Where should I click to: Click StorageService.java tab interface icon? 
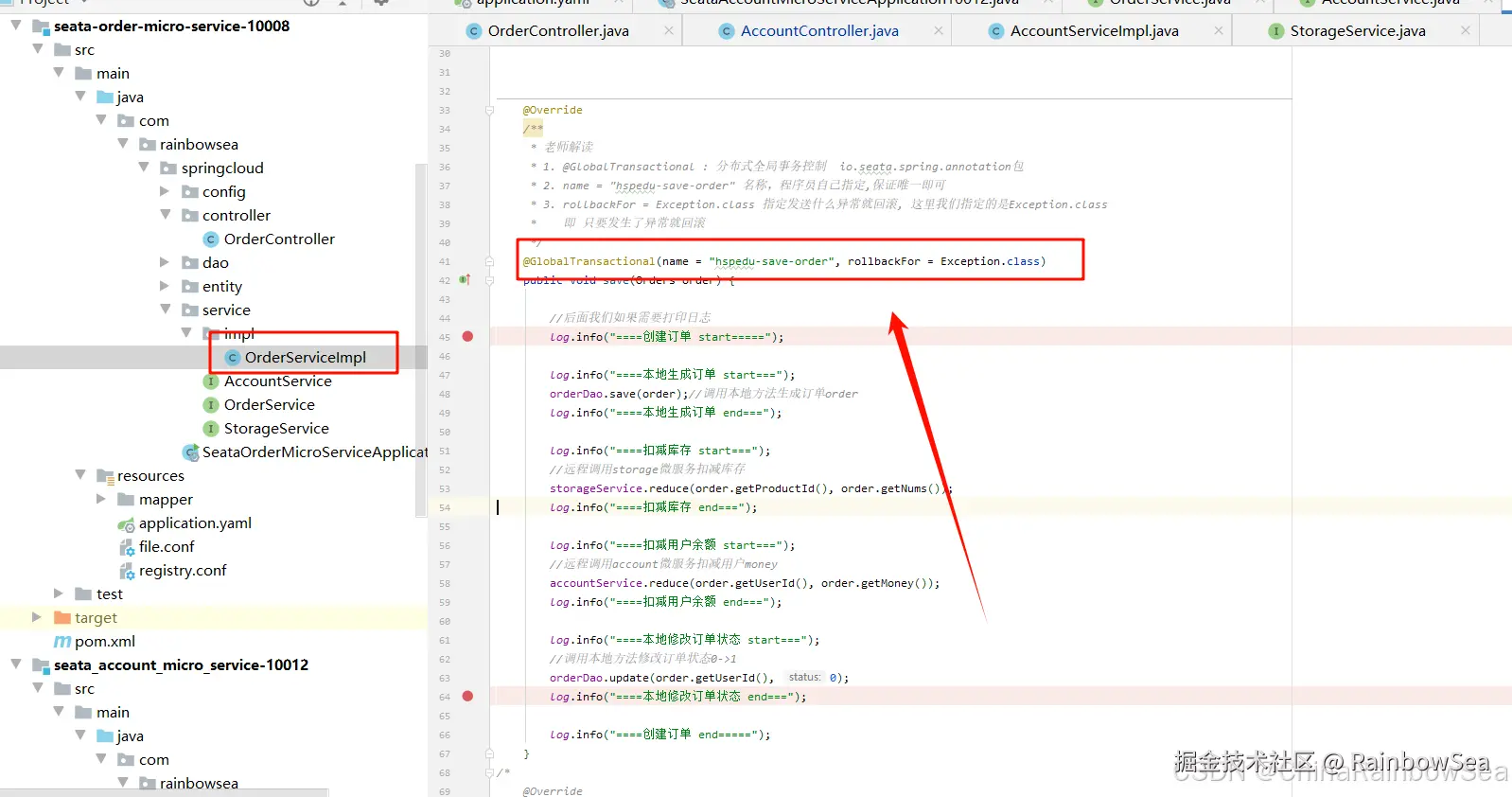click(1276, 31)
